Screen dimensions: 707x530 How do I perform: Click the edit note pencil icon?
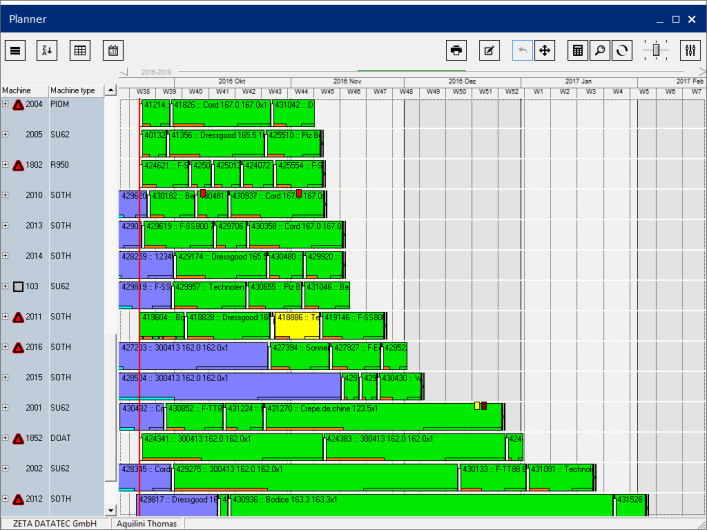[x=489, y=50]
